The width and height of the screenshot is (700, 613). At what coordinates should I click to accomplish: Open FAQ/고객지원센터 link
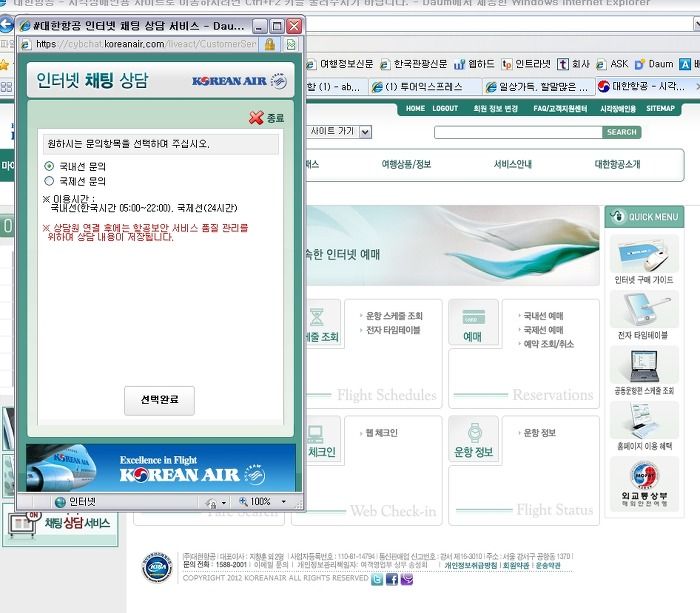point(560,108)
